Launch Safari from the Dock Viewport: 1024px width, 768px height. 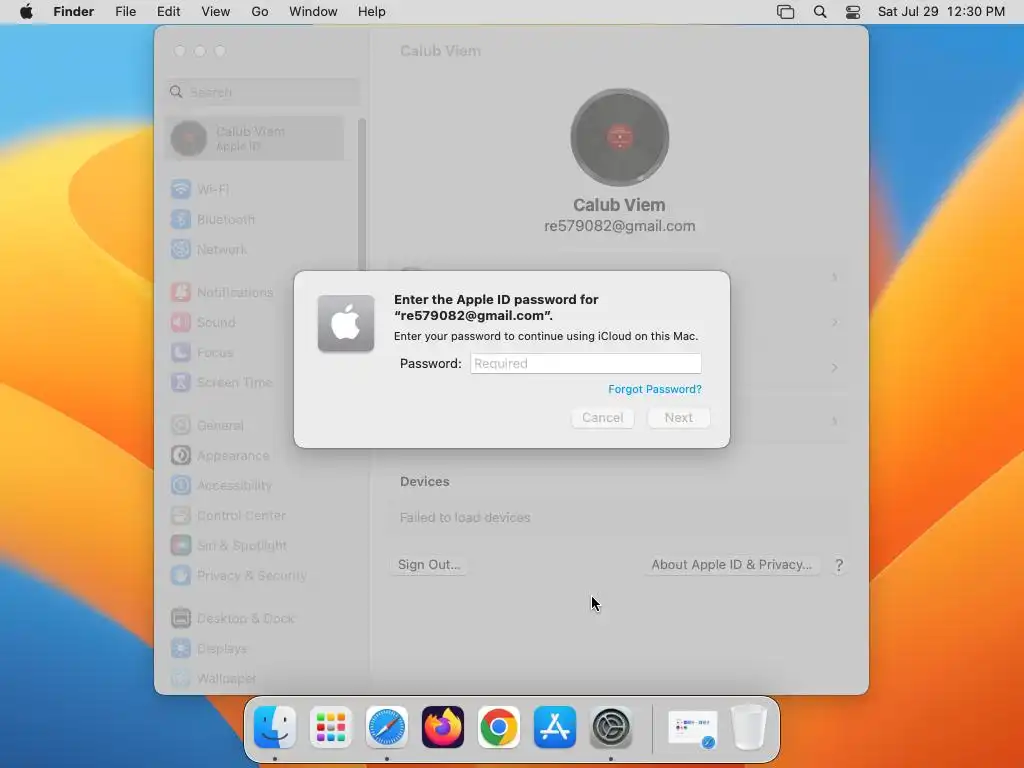[387, 727]
